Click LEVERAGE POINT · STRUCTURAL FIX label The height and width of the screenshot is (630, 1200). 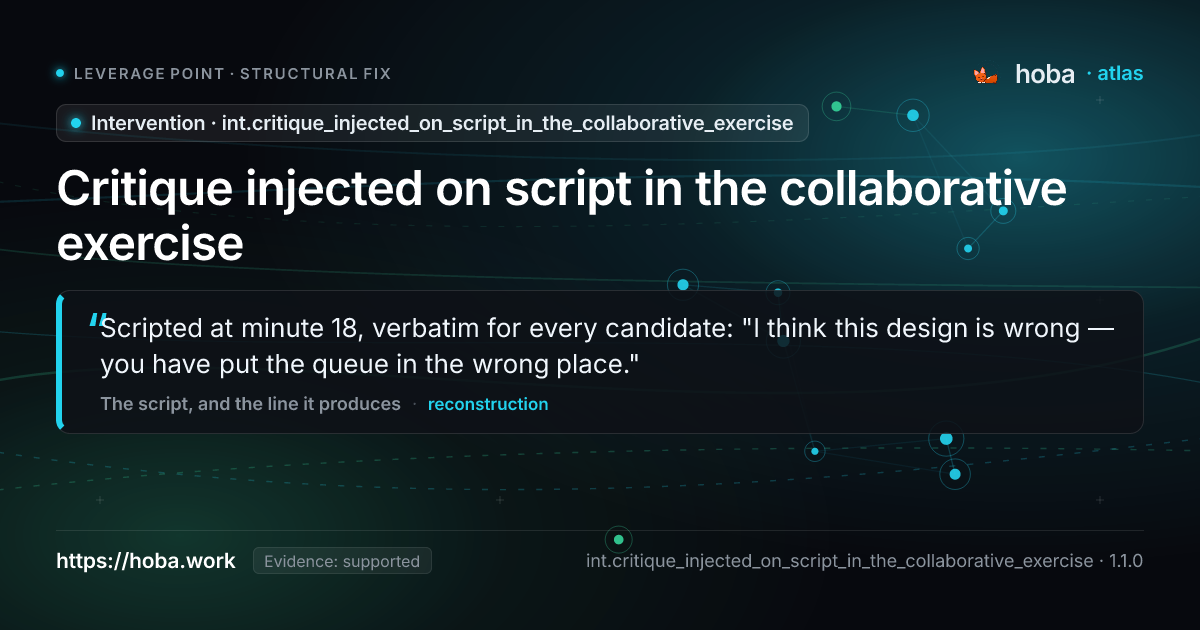(233, 74)
